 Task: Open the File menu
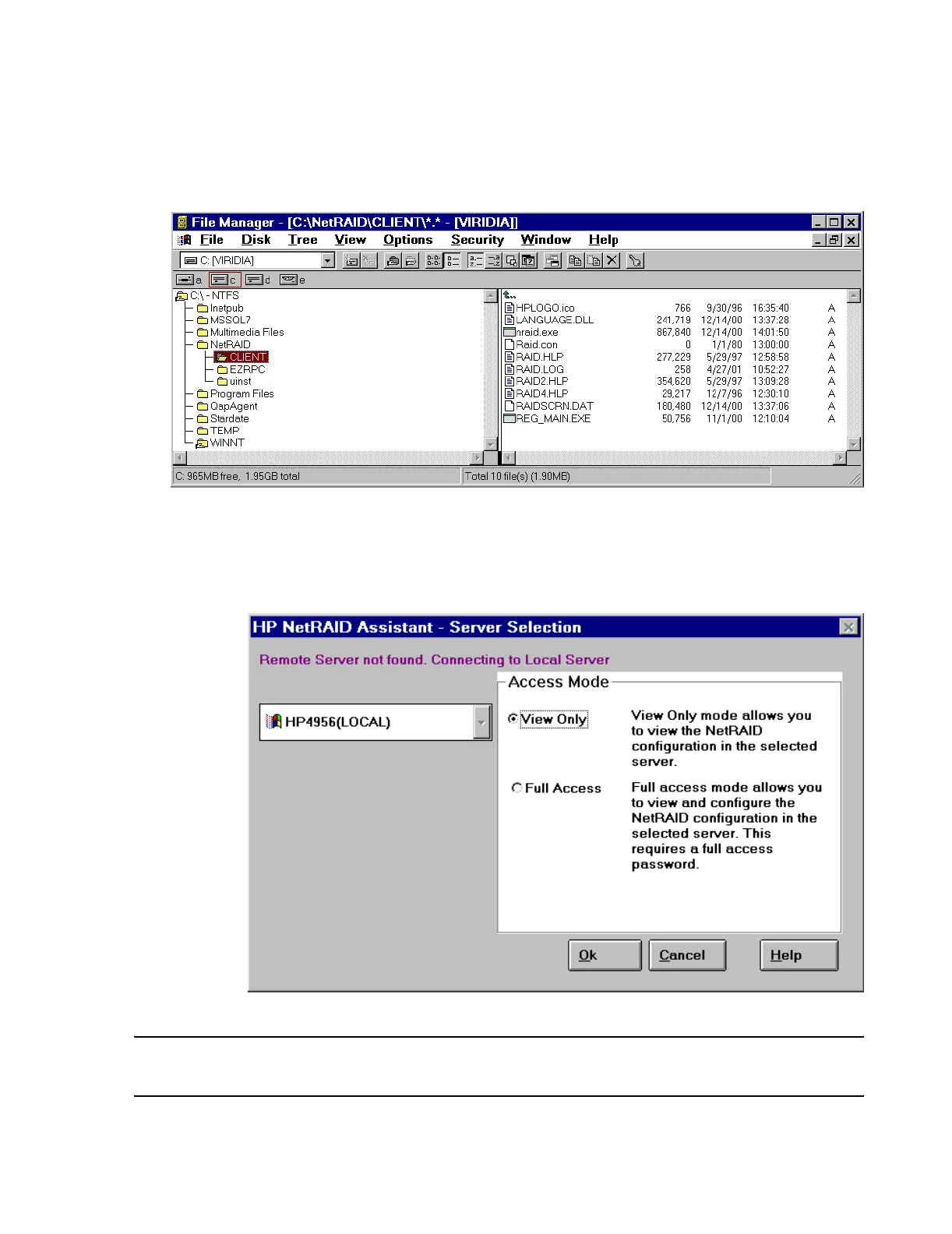click(x=212, y=240)
